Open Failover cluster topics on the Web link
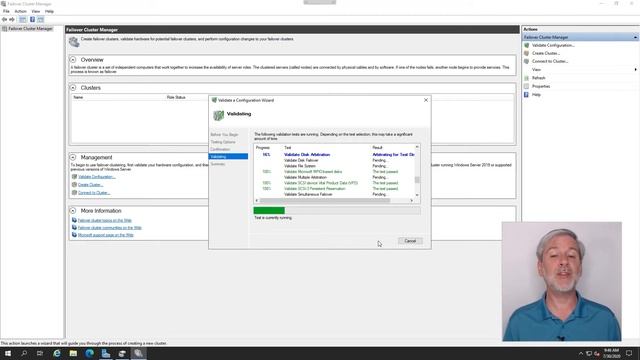 (x=104, y=220)
